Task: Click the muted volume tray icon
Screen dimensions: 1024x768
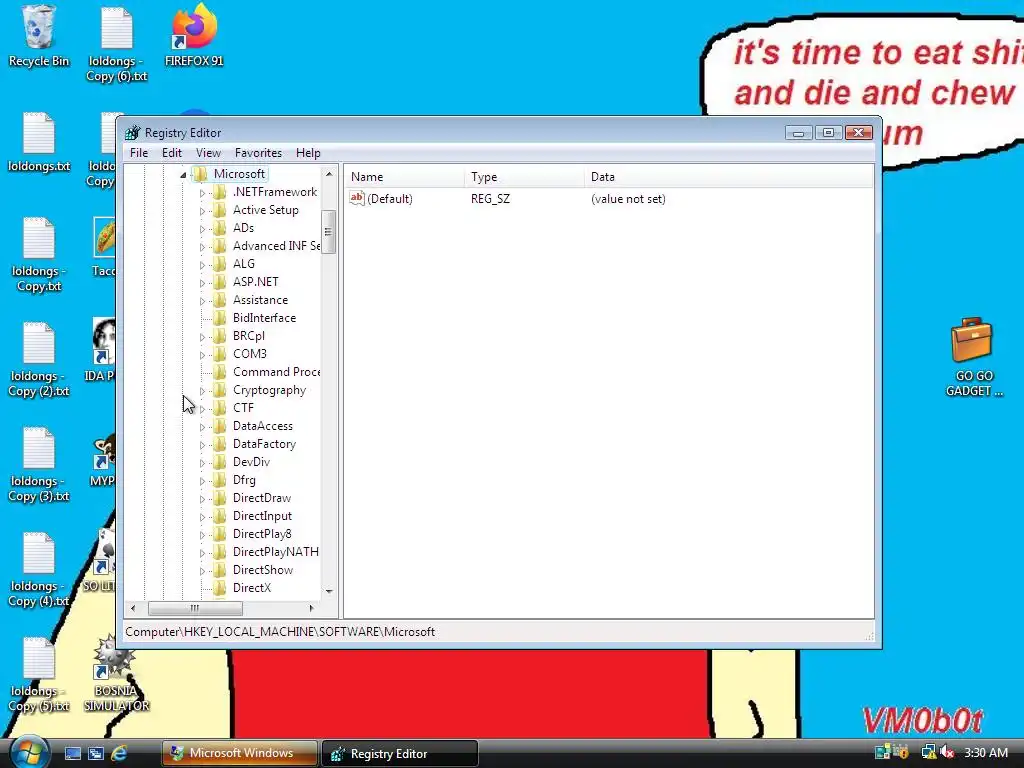Action: coord(947,752)
